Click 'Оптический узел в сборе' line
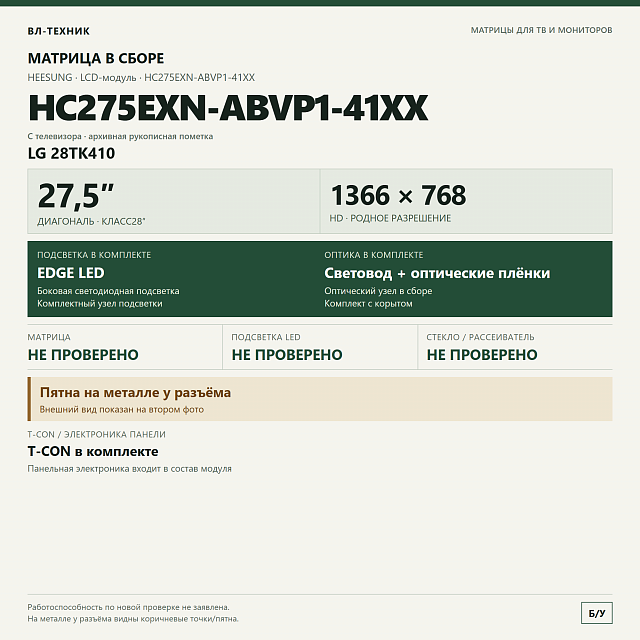Viewport: 640px width, 640px height. [378, 291]
